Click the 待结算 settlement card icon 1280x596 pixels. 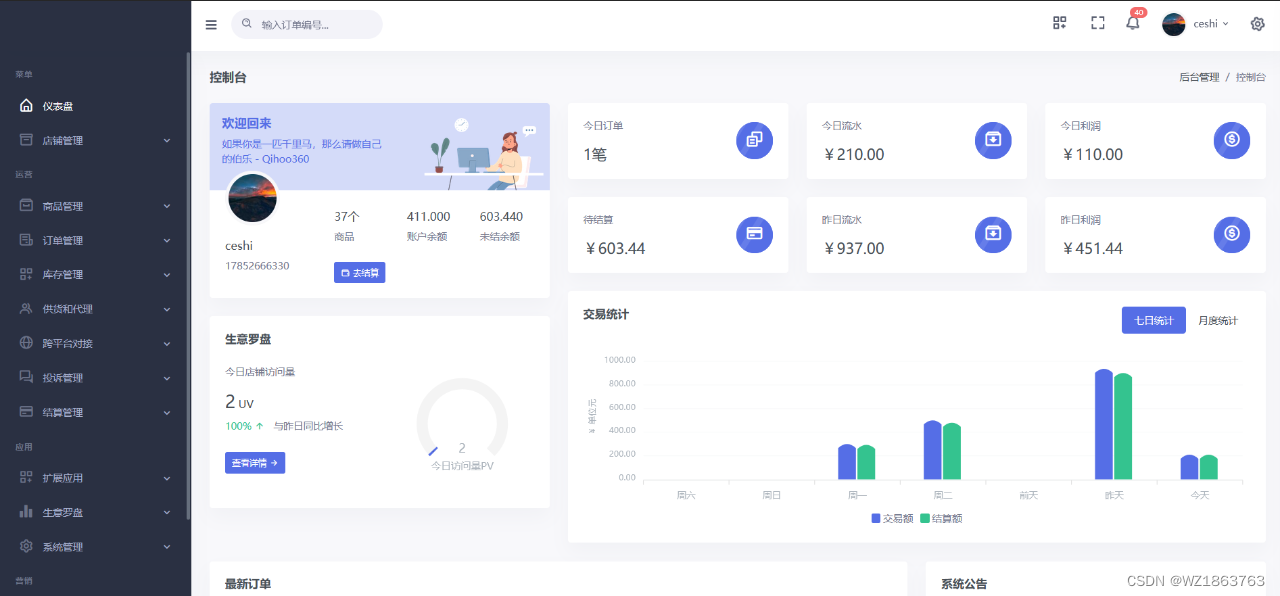(x=754, y=234)
